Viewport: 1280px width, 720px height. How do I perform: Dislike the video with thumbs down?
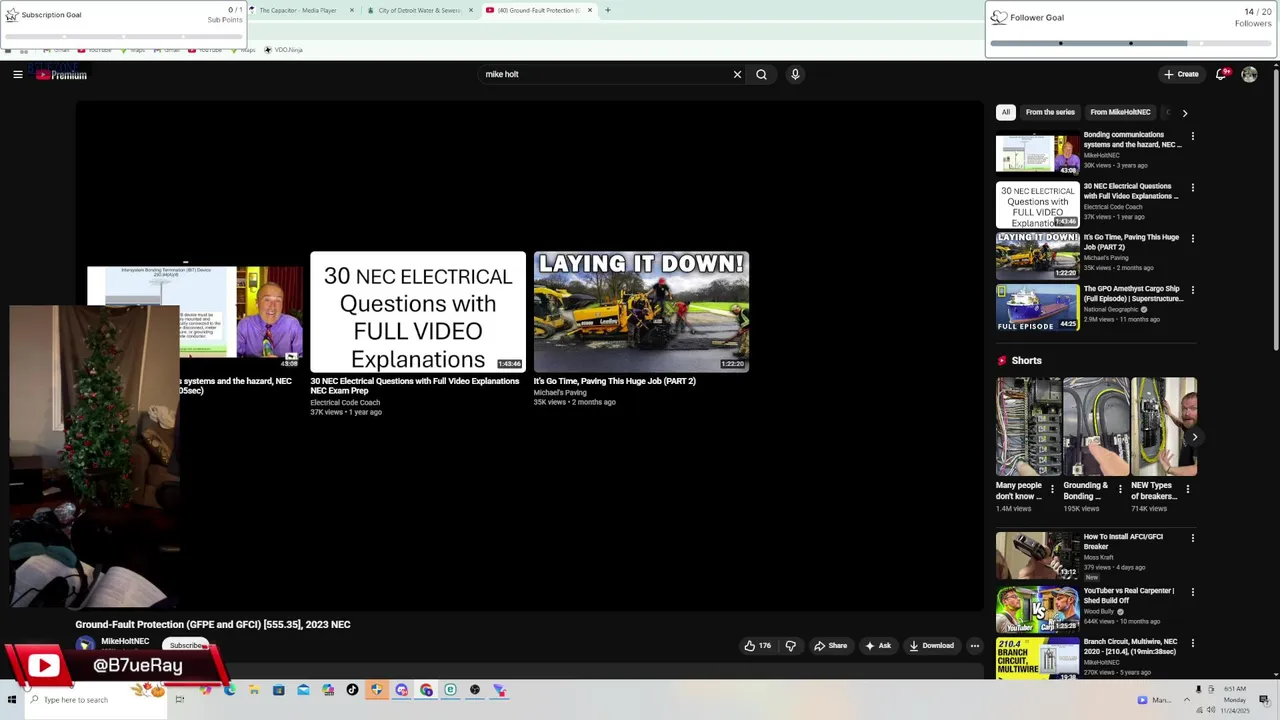790,646
